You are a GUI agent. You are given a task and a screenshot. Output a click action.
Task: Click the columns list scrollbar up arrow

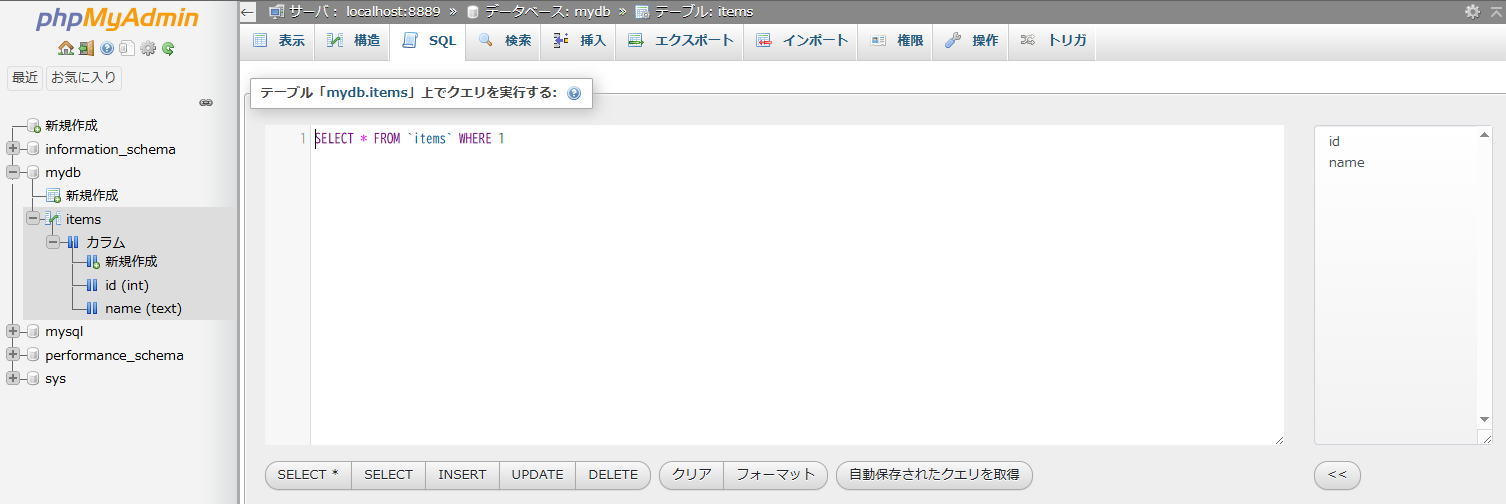click(x=1484, y=133)
